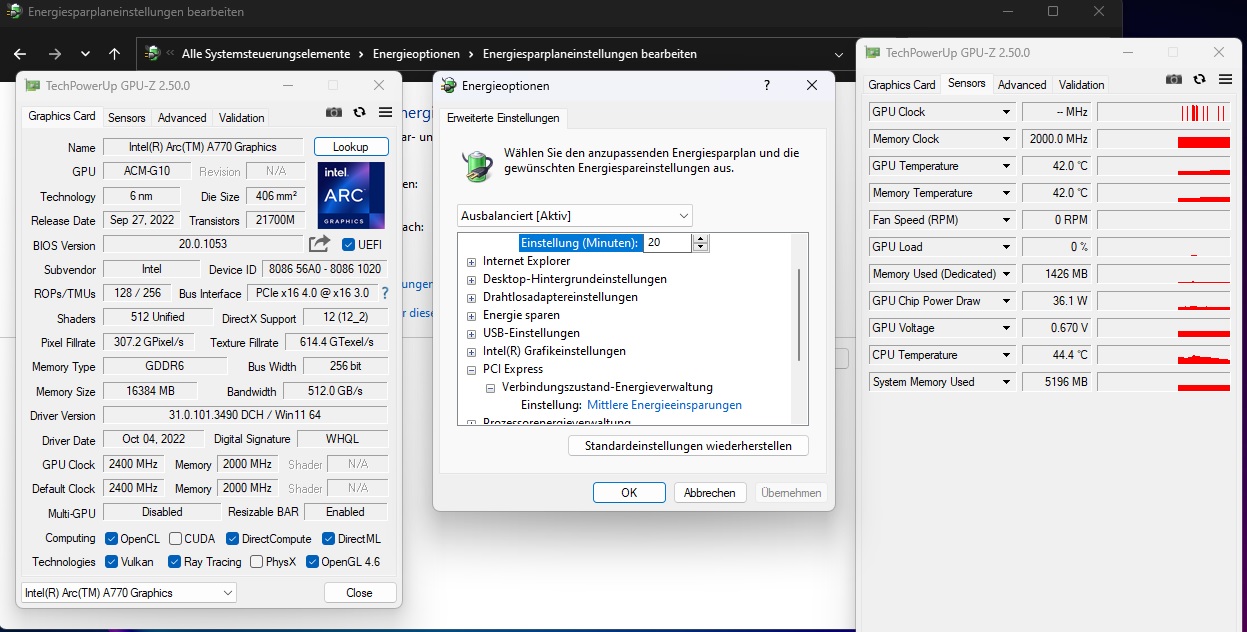
Task: Open recent locations chevron in Control Panel
Action: pos(85,54)
